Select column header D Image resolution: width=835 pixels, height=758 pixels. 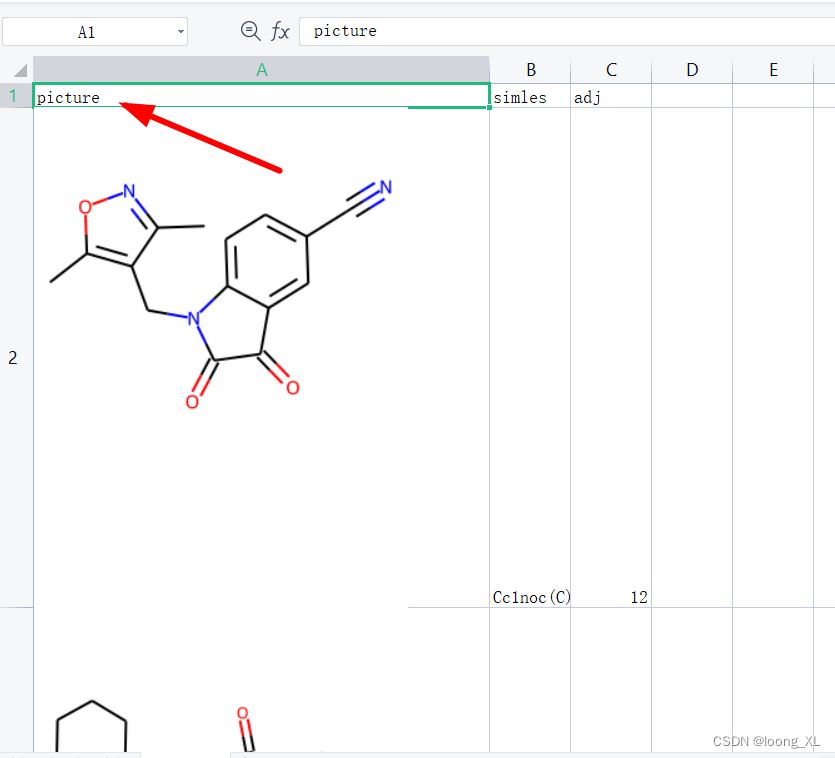692,69
